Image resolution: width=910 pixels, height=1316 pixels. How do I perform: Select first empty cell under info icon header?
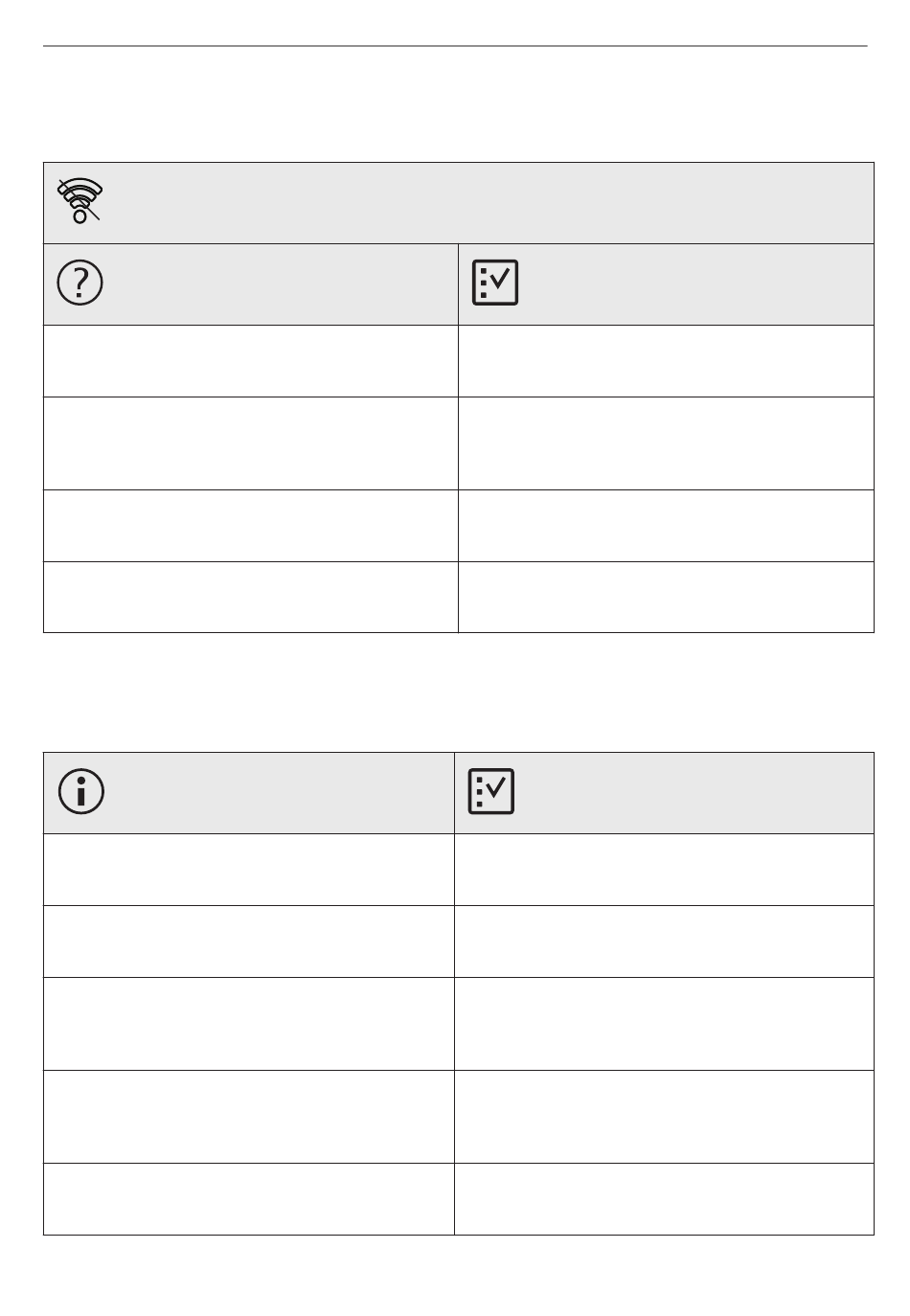(x=249, y=870)
